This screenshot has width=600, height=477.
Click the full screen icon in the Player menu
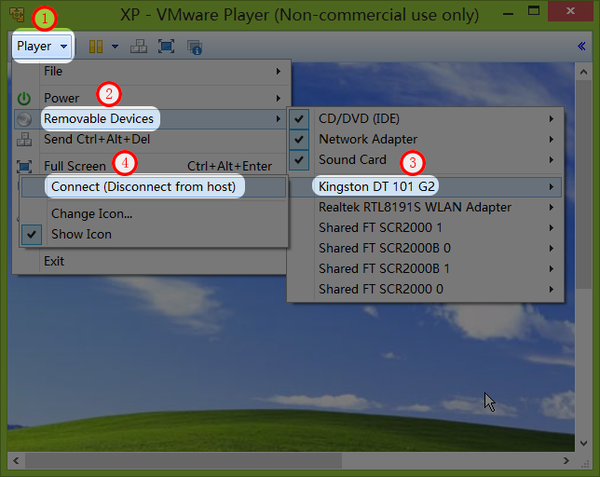click(24, 166)
